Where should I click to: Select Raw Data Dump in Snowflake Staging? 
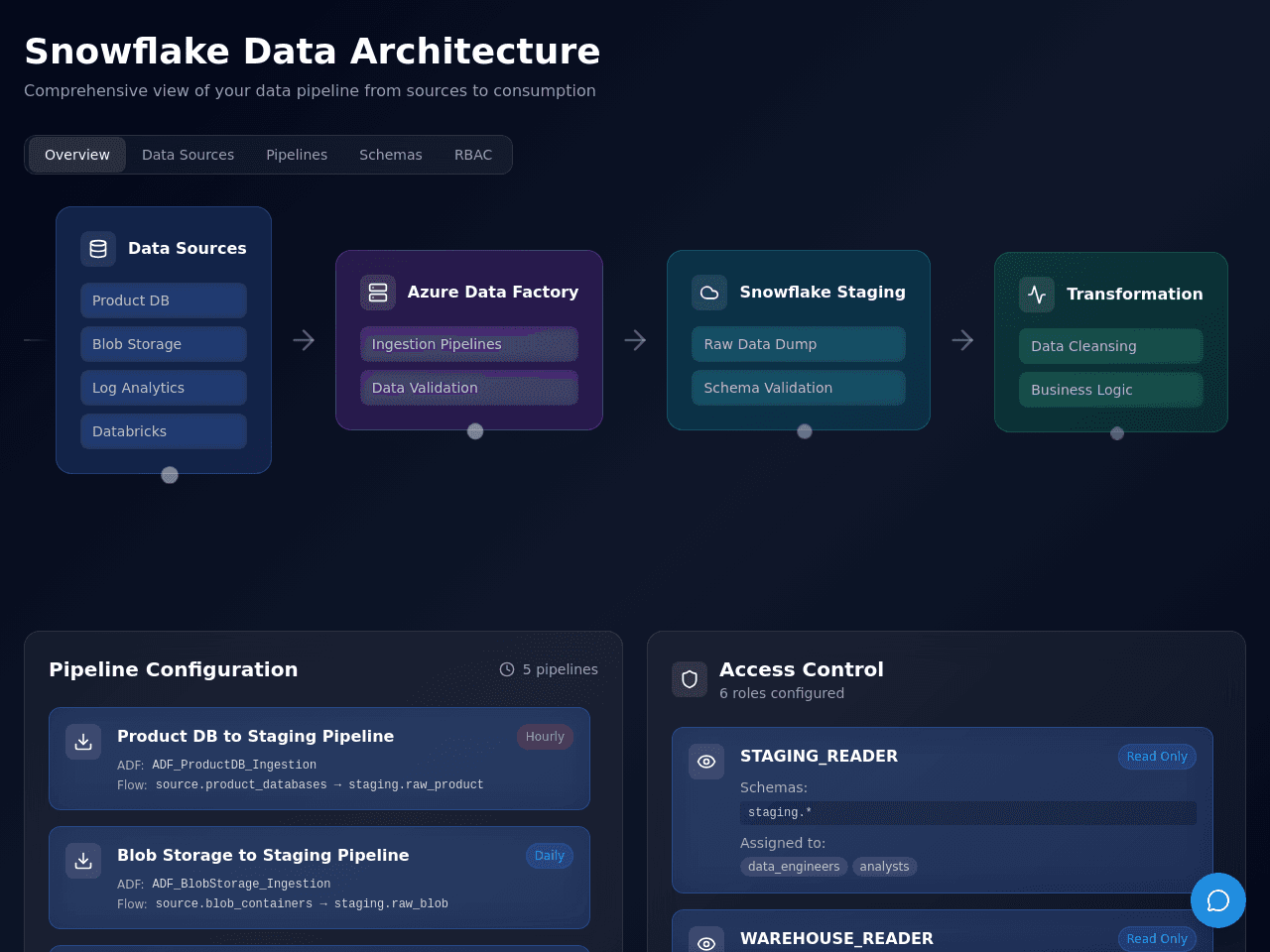click(x=799, y=344)
